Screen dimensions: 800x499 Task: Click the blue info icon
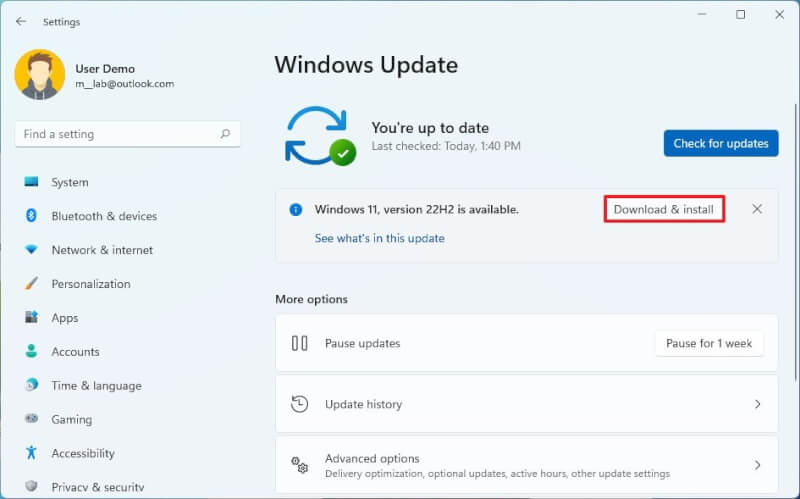click(296, 210)
